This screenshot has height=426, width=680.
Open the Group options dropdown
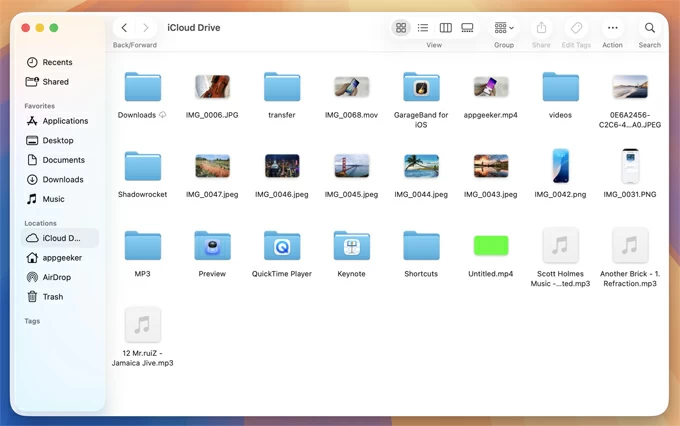tap(504, 28)
